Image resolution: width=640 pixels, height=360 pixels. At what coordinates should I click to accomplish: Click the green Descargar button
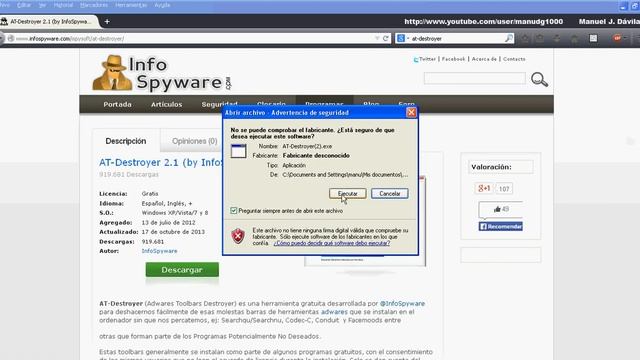[x=182, y=270]
